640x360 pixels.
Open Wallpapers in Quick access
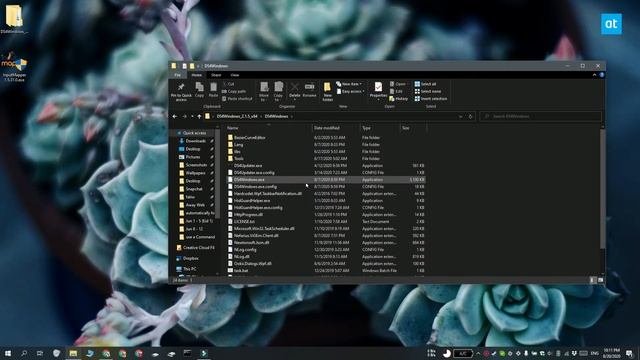point(196,173)
